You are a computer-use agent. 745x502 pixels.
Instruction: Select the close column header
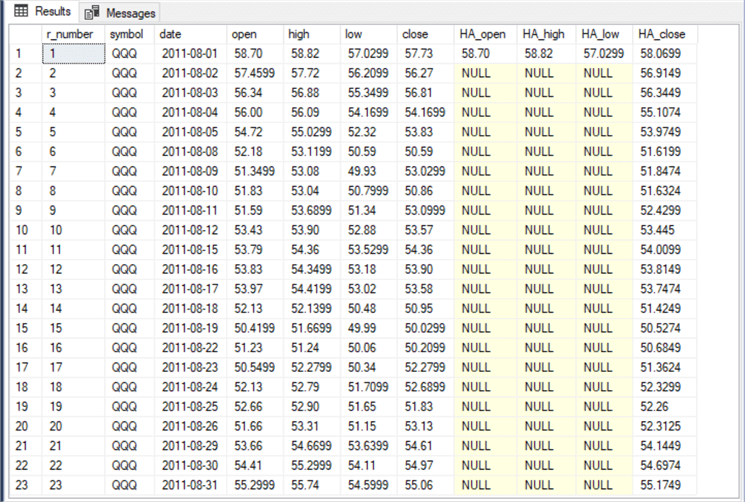(425, 34)
